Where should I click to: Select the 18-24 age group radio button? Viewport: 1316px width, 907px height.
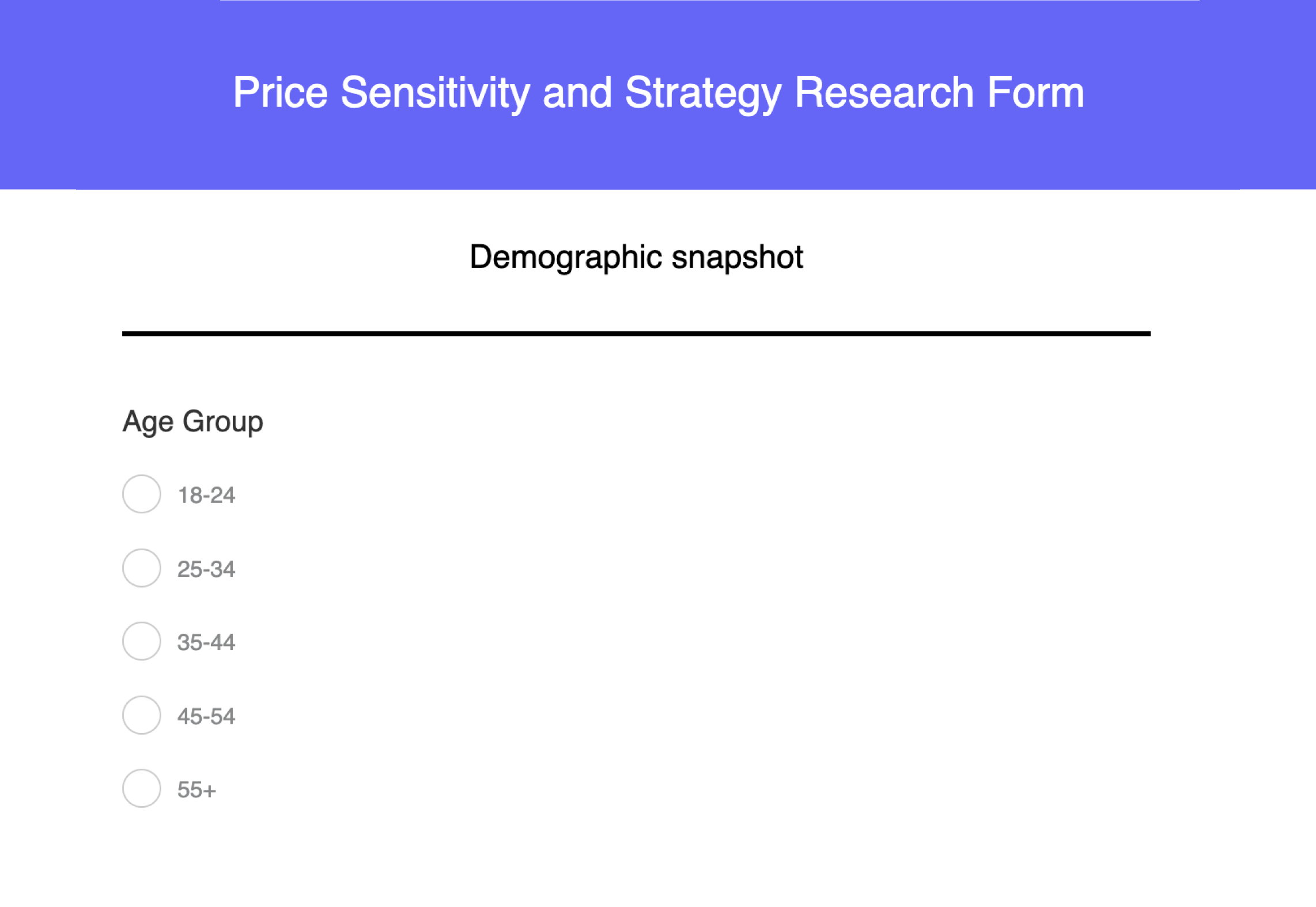click(x=141, y=494)
